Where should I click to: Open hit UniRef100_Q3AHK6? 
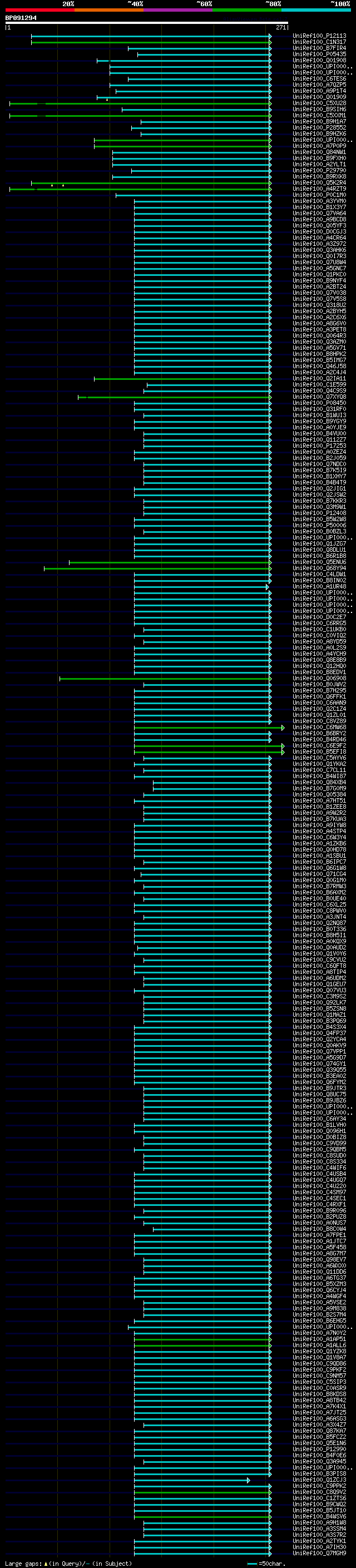(x=319, y=250)
